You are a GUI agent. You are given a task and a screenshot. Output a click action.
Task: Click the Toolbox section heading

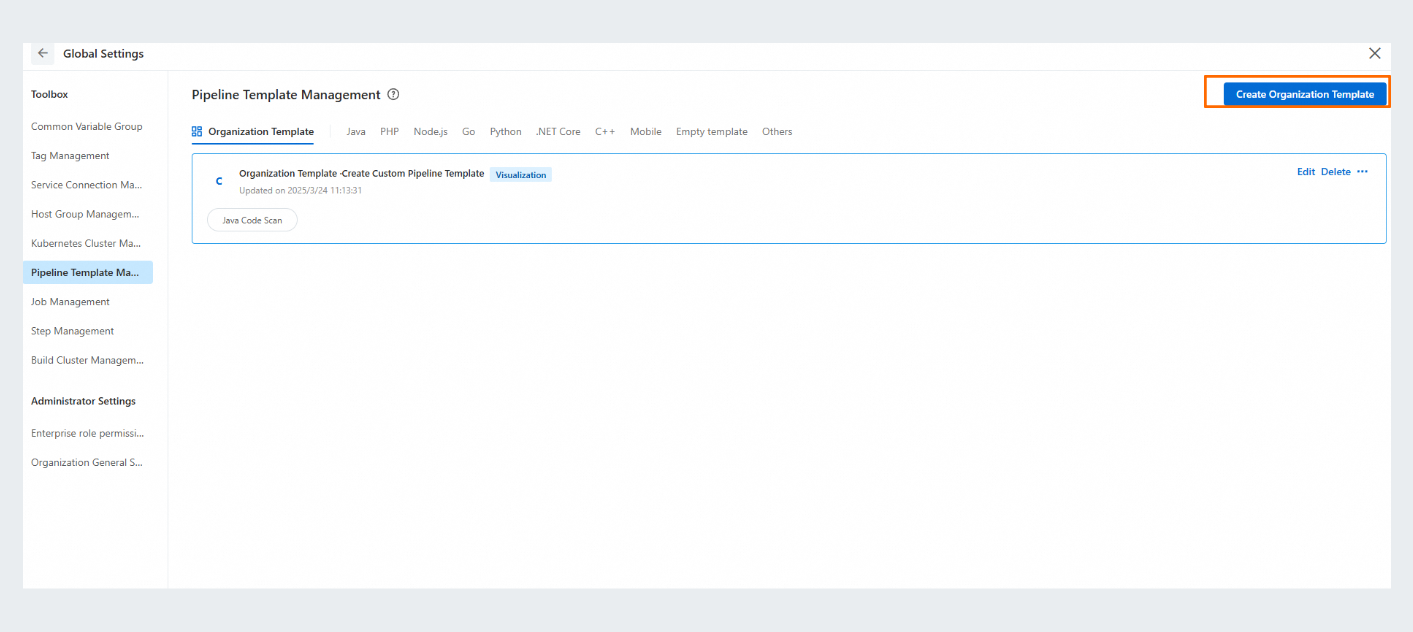(x=50, y=94)
